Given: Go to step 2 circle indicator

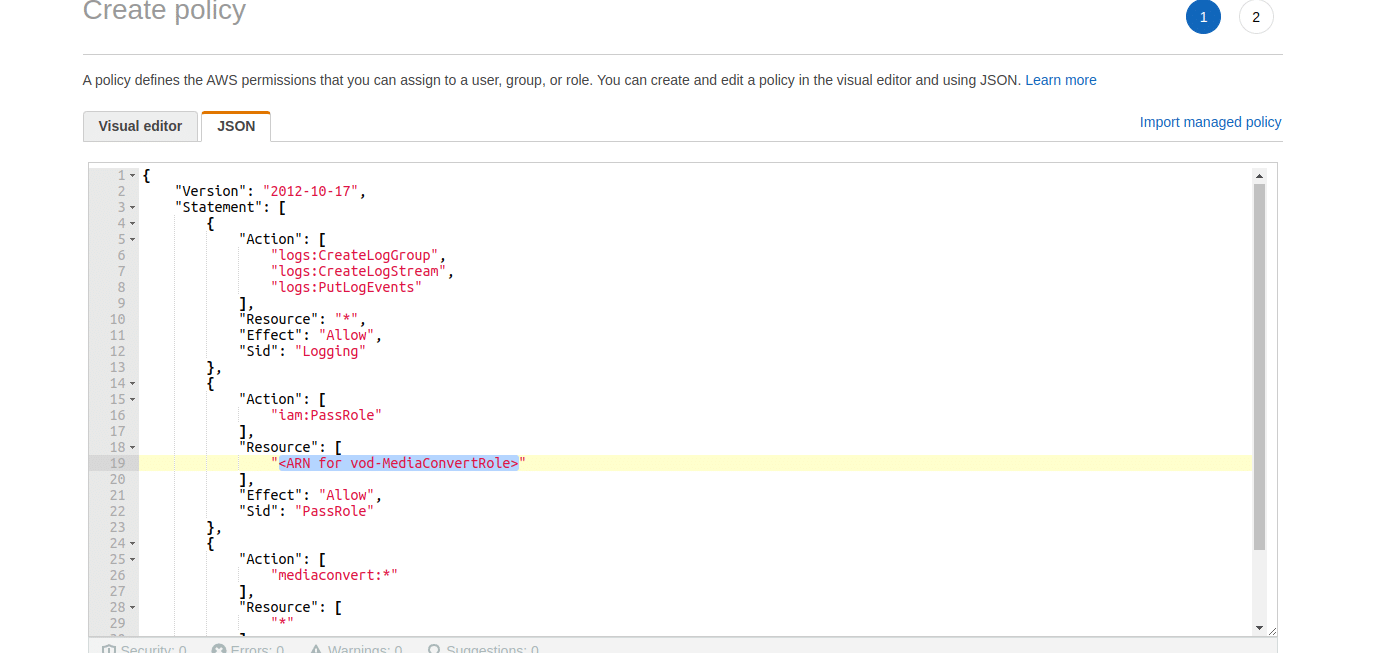Looking at the screenshot, I should click(x=1256, y=17).
